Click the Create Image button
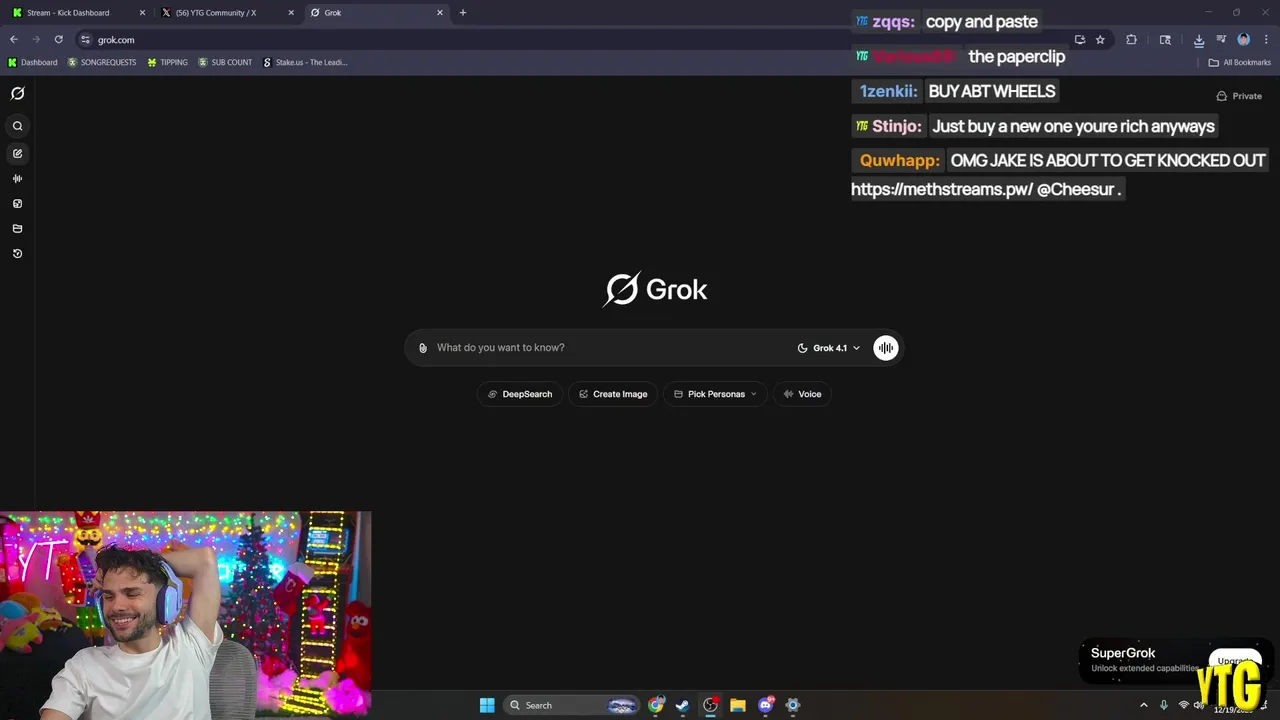The height and width of the screenshot is (720, 1280). click(613, 394)
